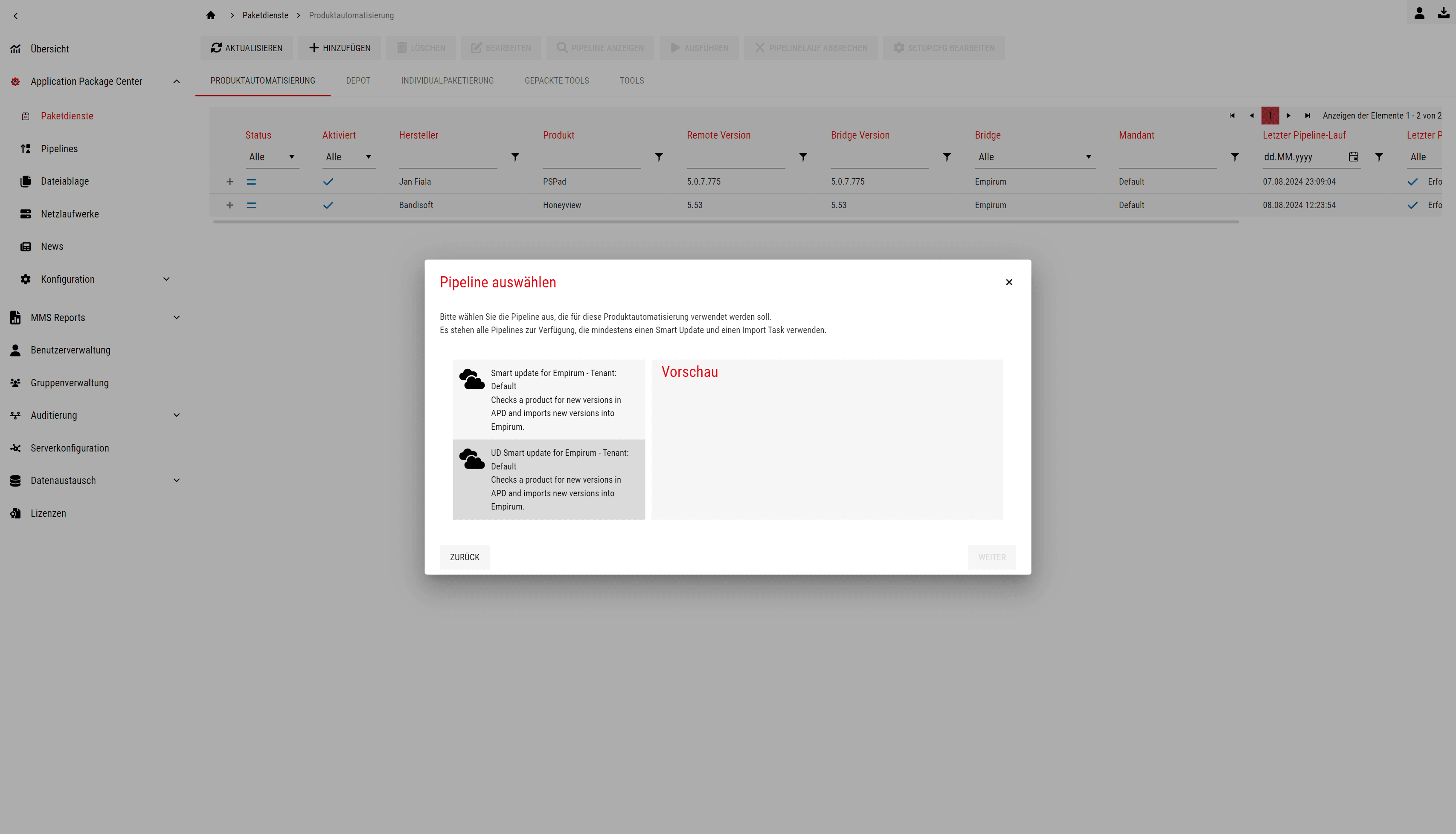Toggle the Aktiviert checkmark for PSPad row
Screen dimensions: 1456x834
[328, 182]
